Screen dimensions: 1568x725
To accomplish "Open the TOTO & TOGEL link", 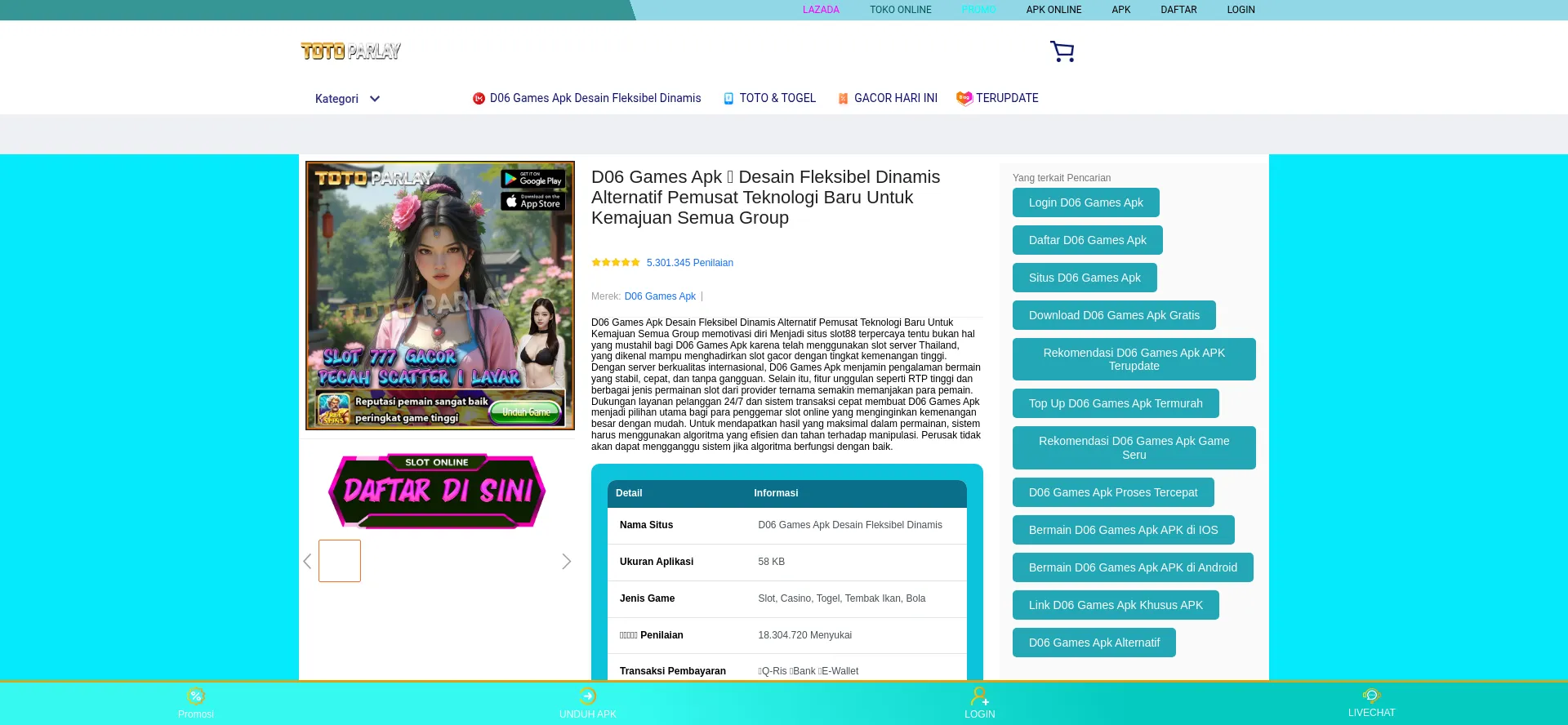I will coord(777,98).
